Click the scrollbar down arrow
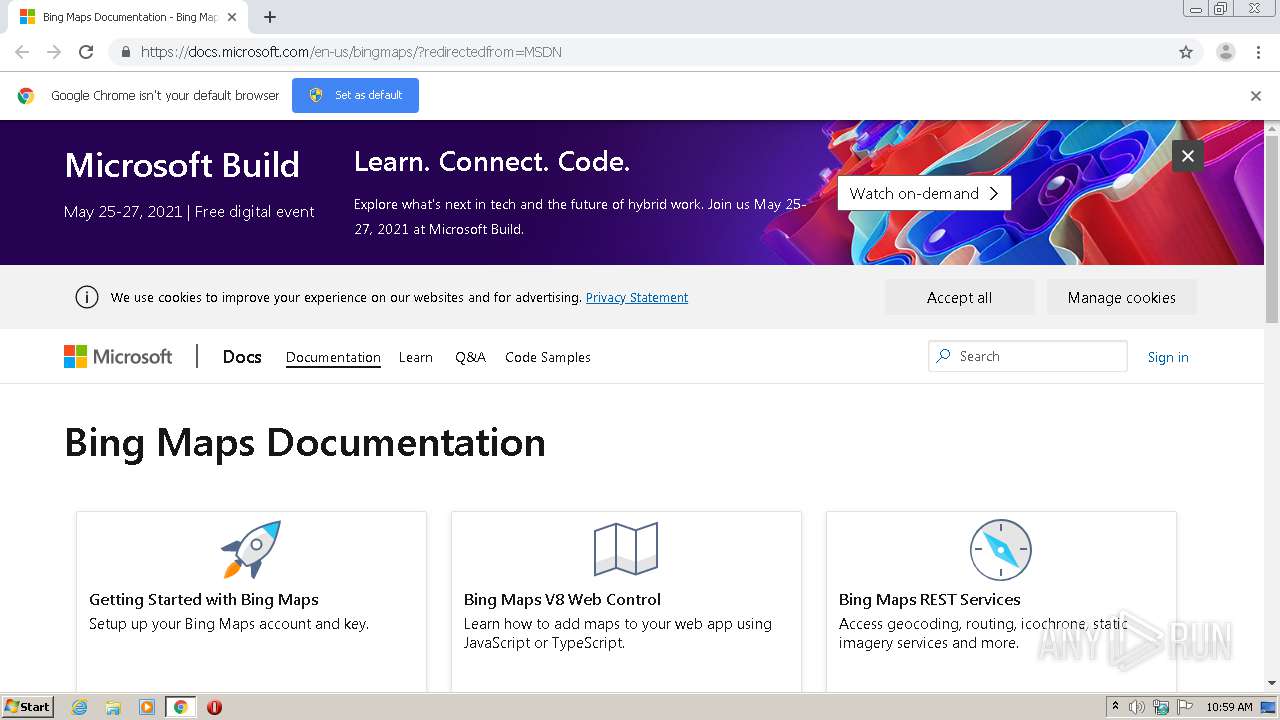Viewport: 1280px width, 720px height. pyautogui.click(x=1272, y=683)
